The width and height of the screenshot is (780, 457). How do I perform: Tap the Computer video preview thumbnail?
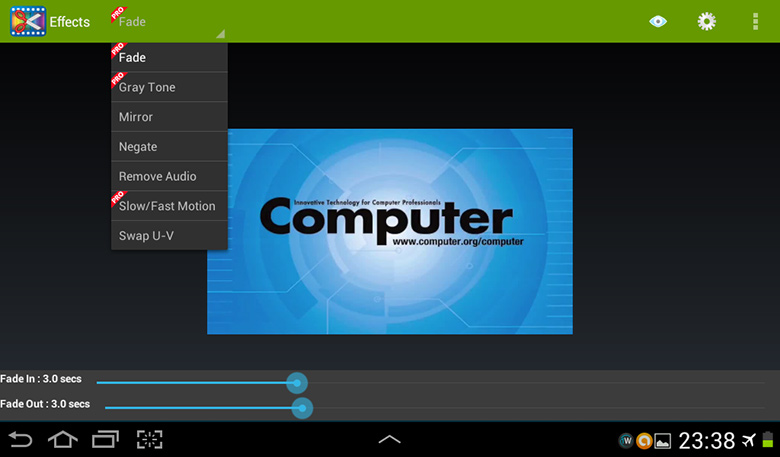(x=390, y=232)
